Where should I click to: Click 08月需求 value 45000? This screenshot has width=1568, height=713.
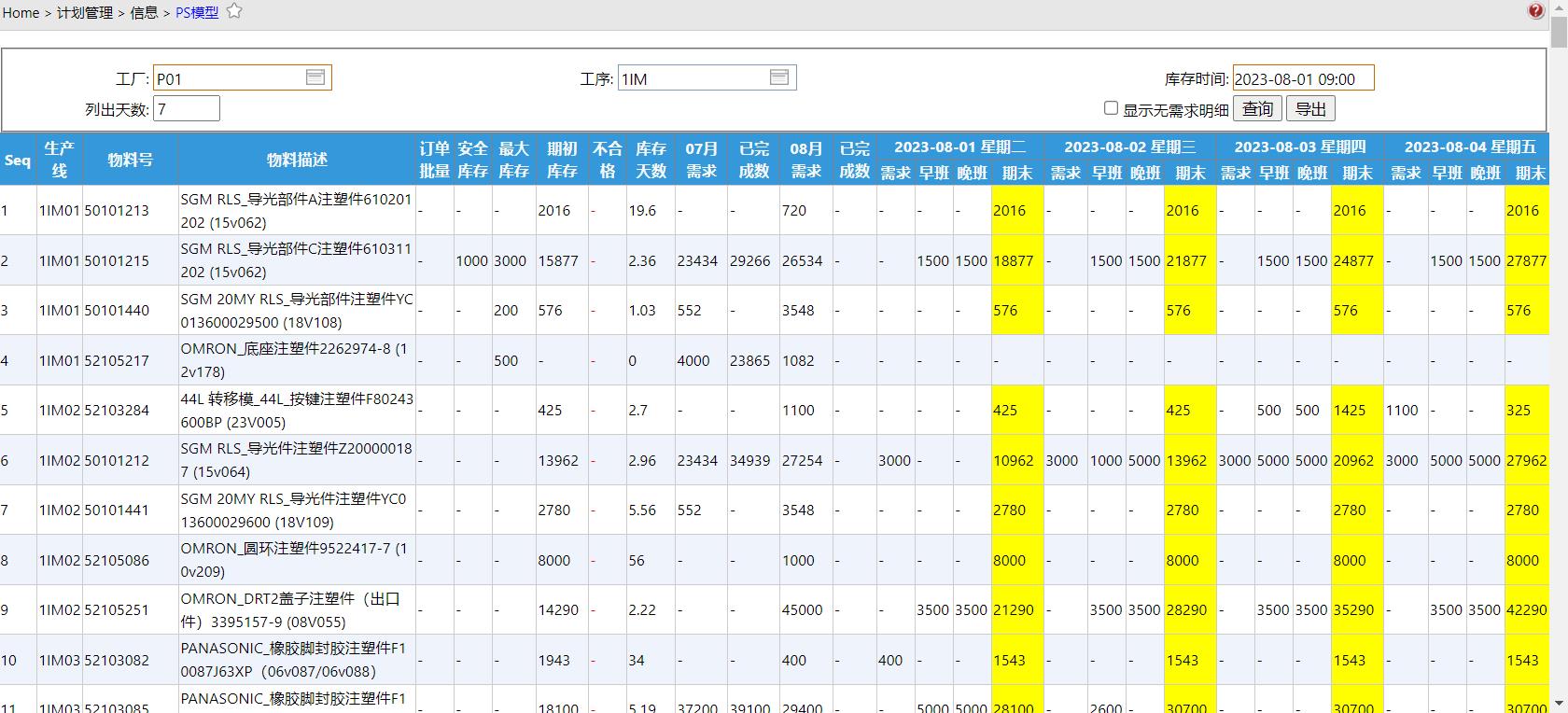tap(802, 609)
